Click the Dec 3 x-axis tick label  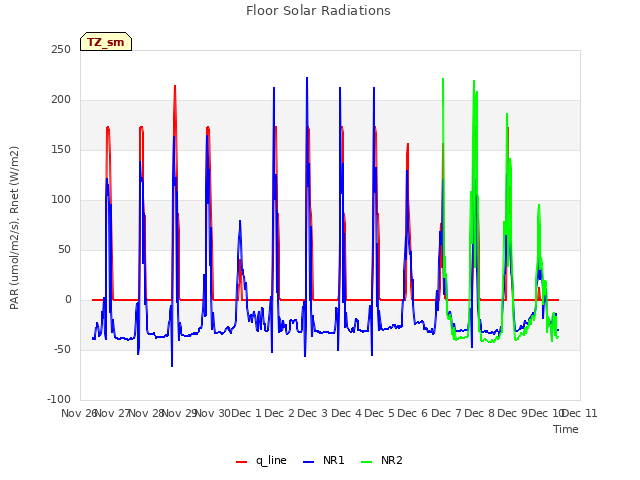pos(313,413)
